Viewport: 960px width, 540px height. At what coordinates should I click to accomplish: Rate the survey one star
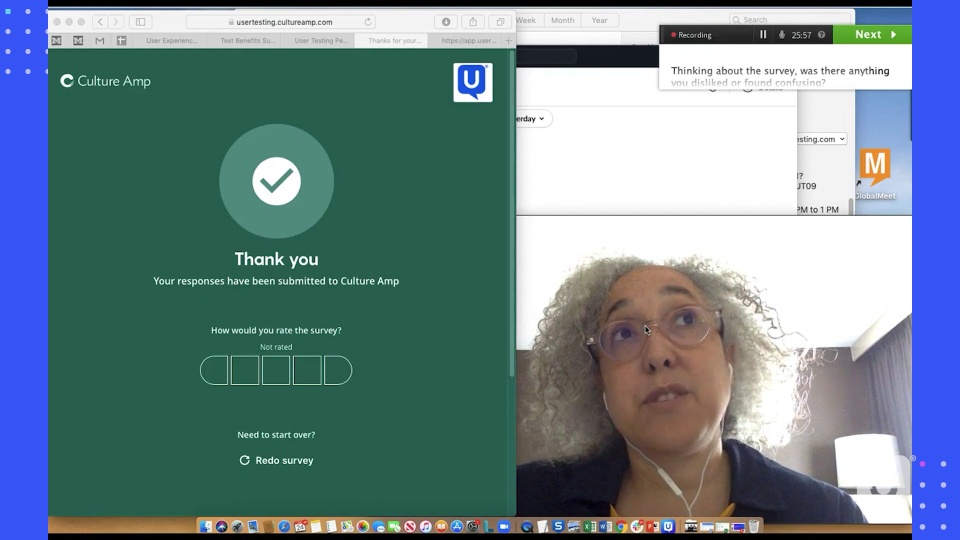pos(214,370)
